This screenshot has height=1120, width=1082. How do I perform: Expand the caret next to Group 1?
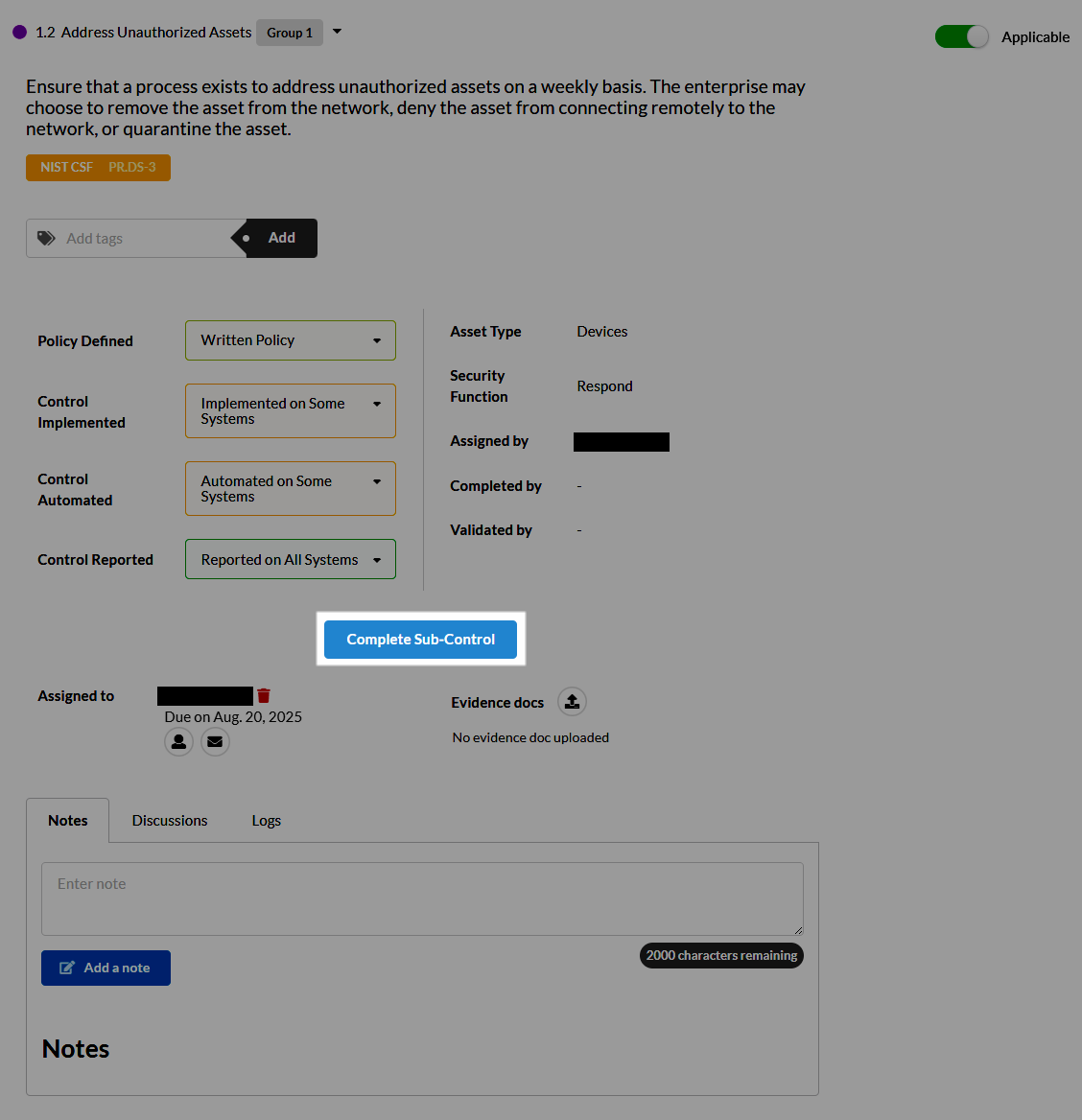click(x=338, y=32)
